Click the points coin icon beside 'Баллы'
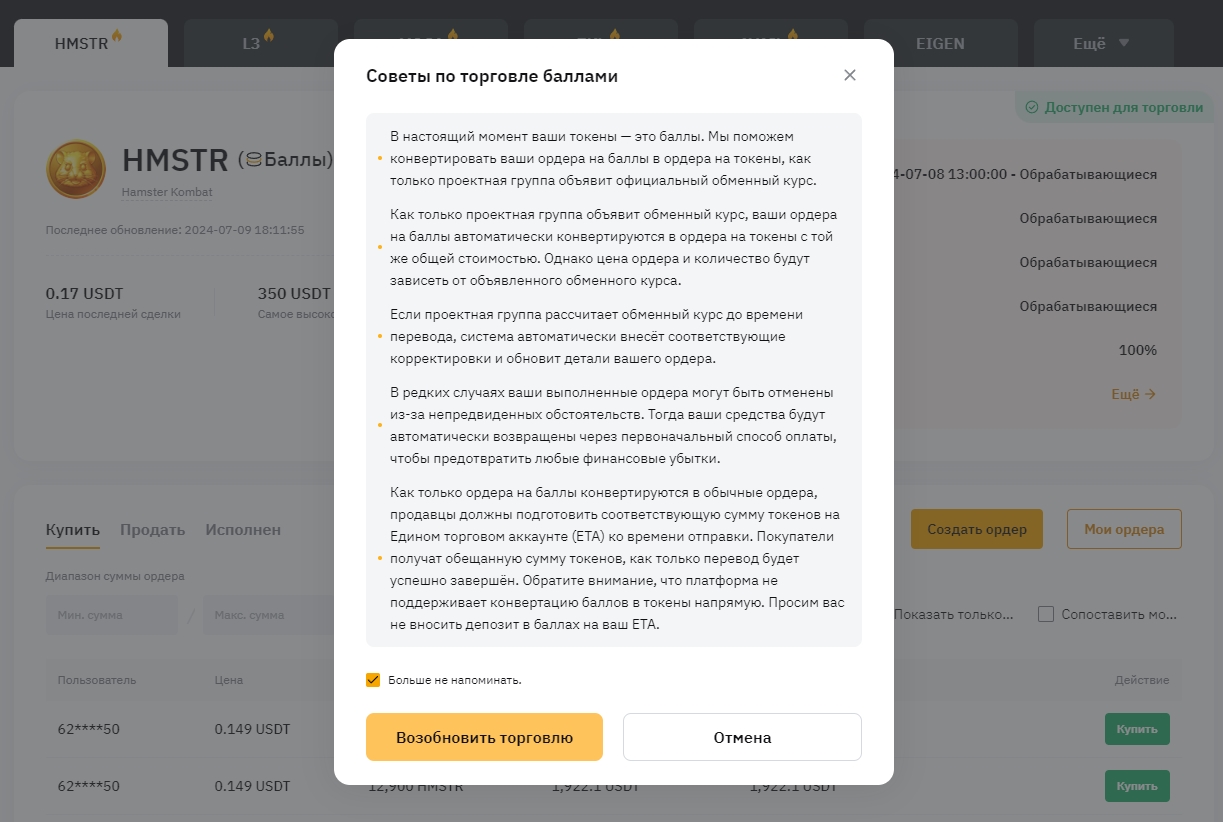The width and height of the screenshot is (1223, 822). (253, 159)
